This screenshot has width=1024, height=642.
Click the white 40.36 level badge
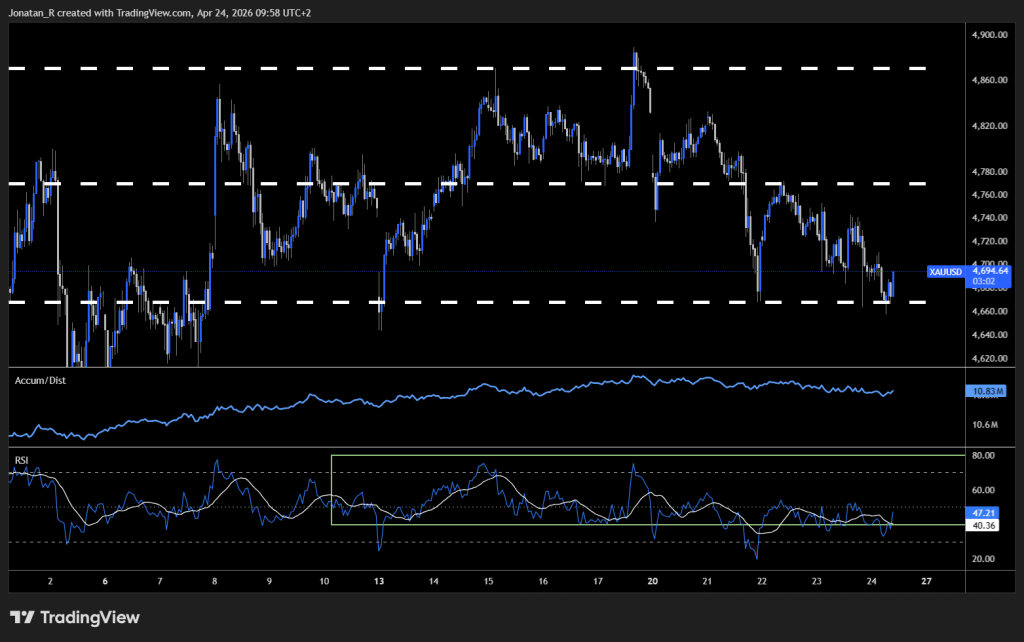click(984, 523)
